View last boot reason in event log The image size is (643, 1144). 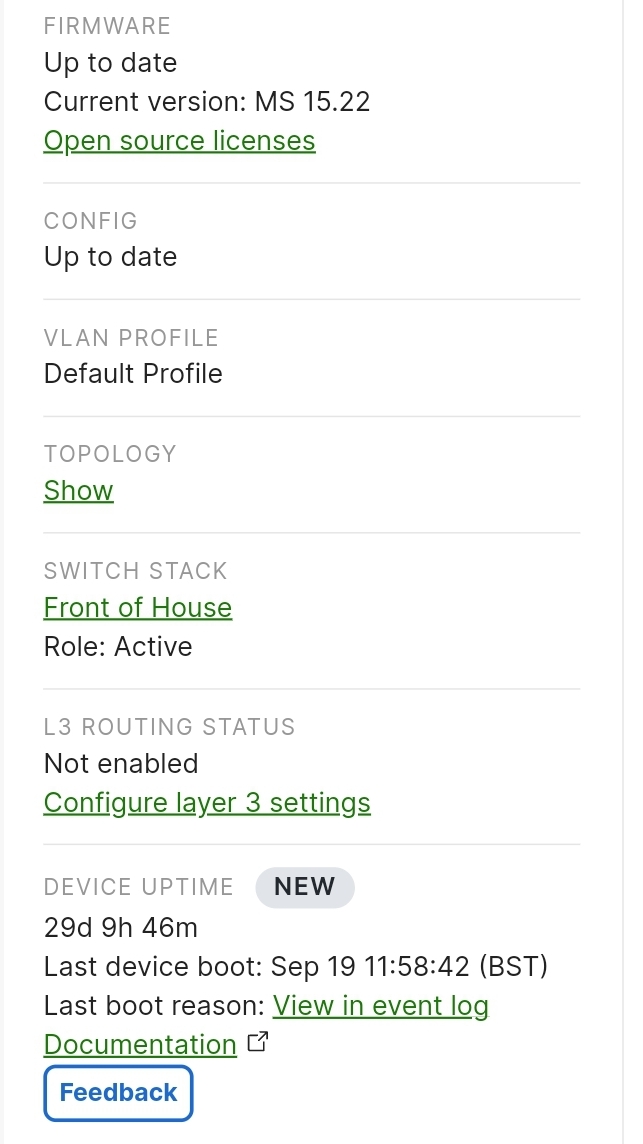[x=380, y=1005]
